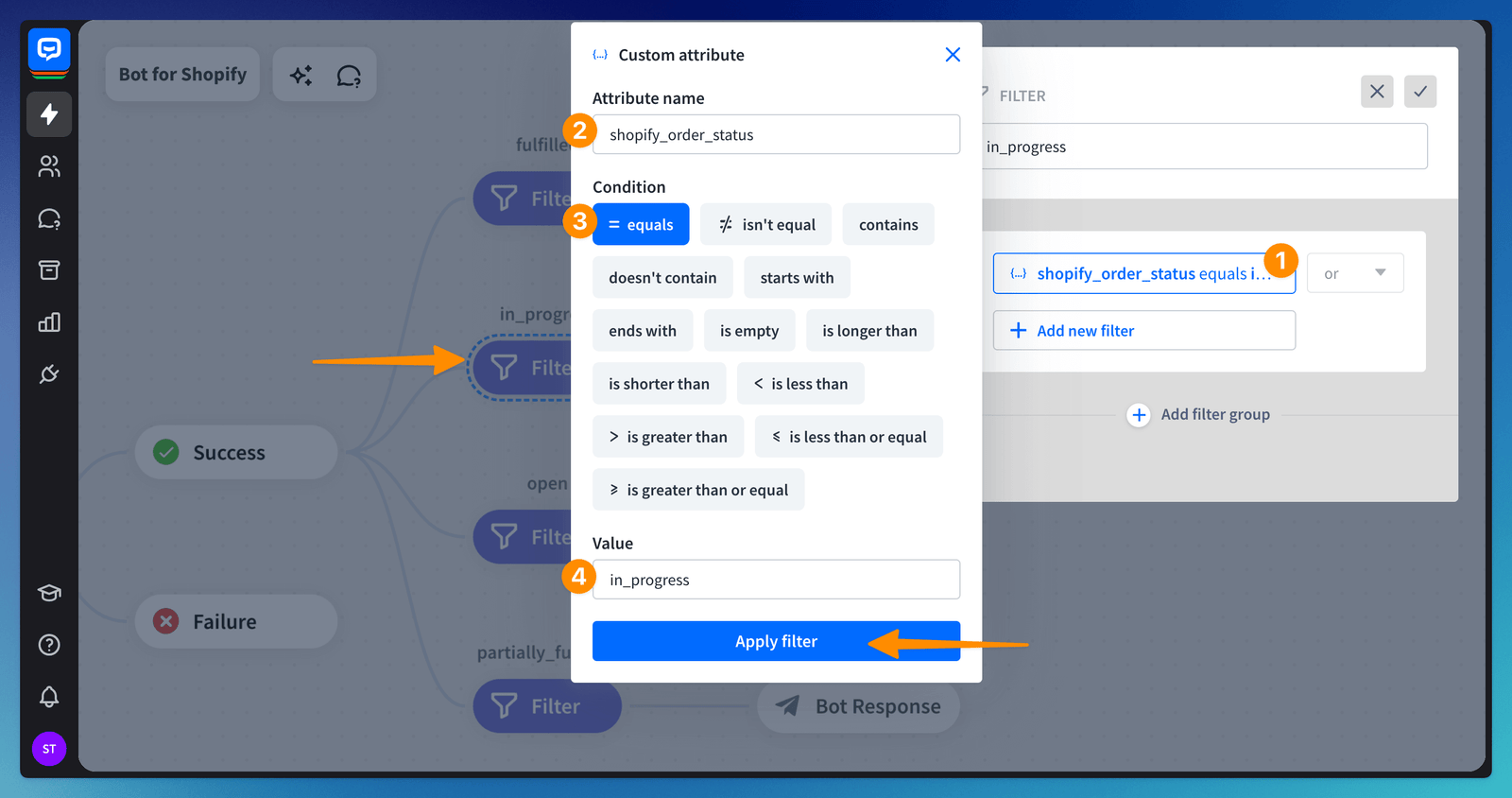1512x798 pixels.
Task: Open the users icon in sidebar
Action: [x=49, y=166]
